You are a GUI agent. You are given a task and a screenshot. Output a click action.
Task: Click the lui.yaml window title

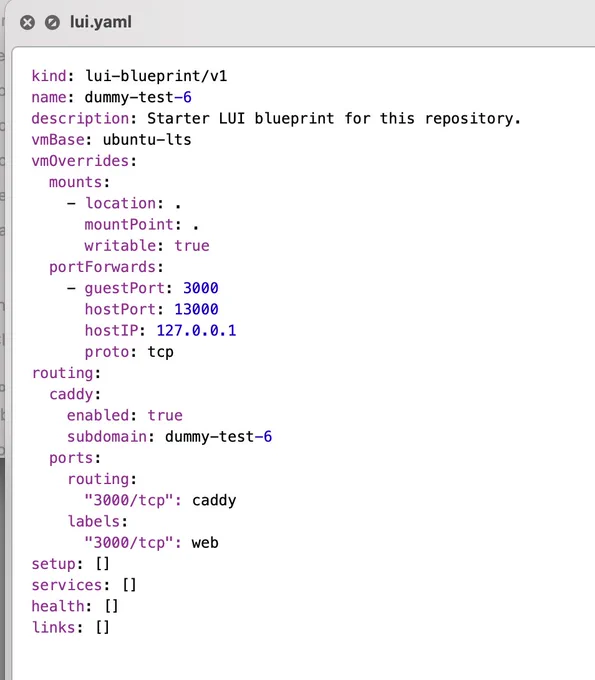pos(101,22)
